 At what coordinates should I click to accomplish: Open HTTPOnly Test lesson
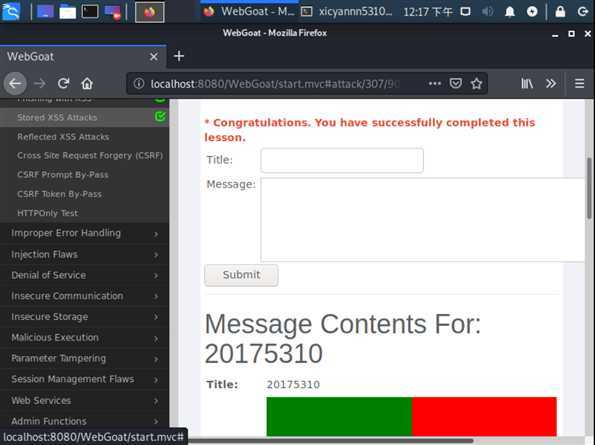coord(47,213)
